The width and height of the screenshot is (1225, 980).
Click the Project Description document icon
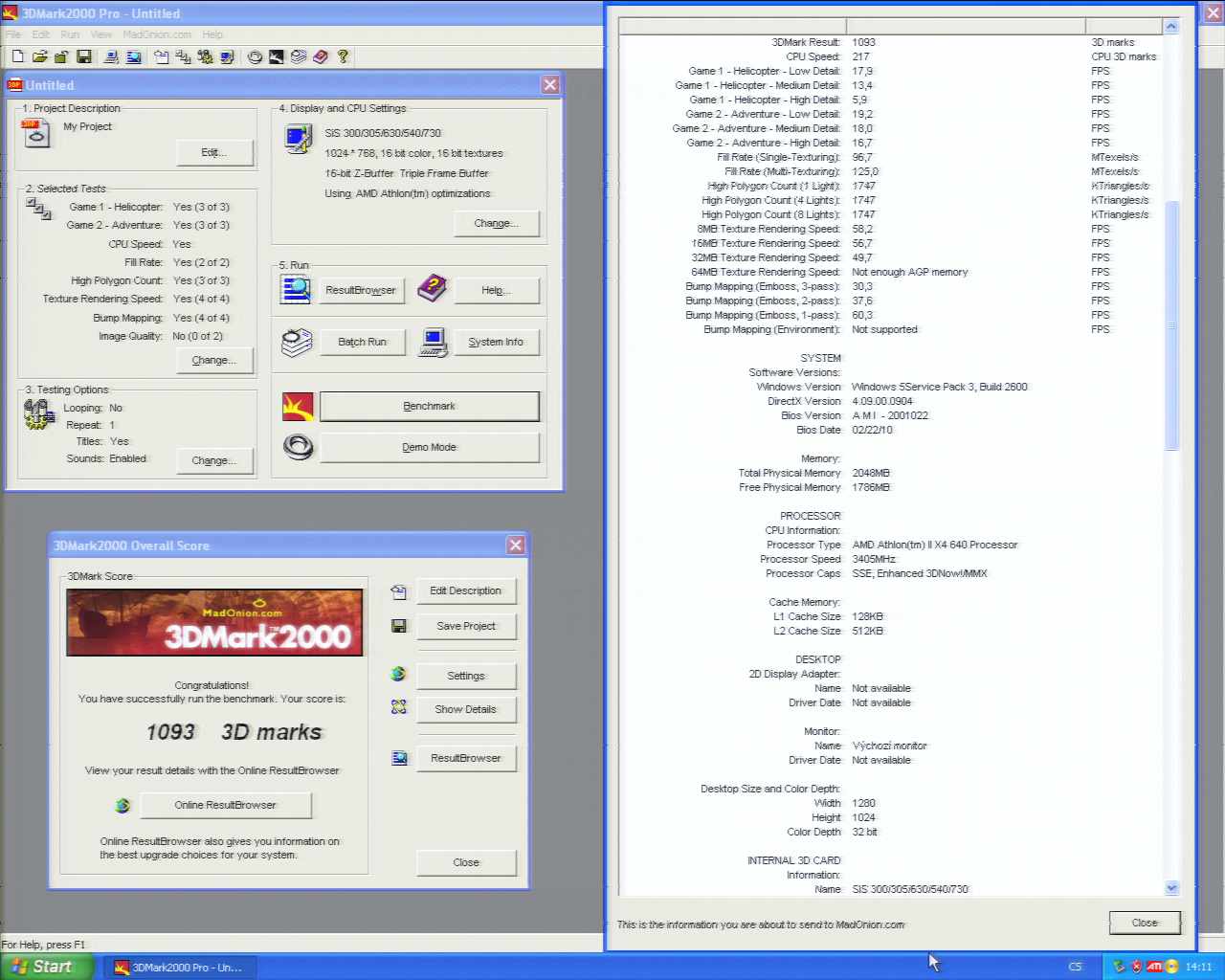tap(35, 133)
